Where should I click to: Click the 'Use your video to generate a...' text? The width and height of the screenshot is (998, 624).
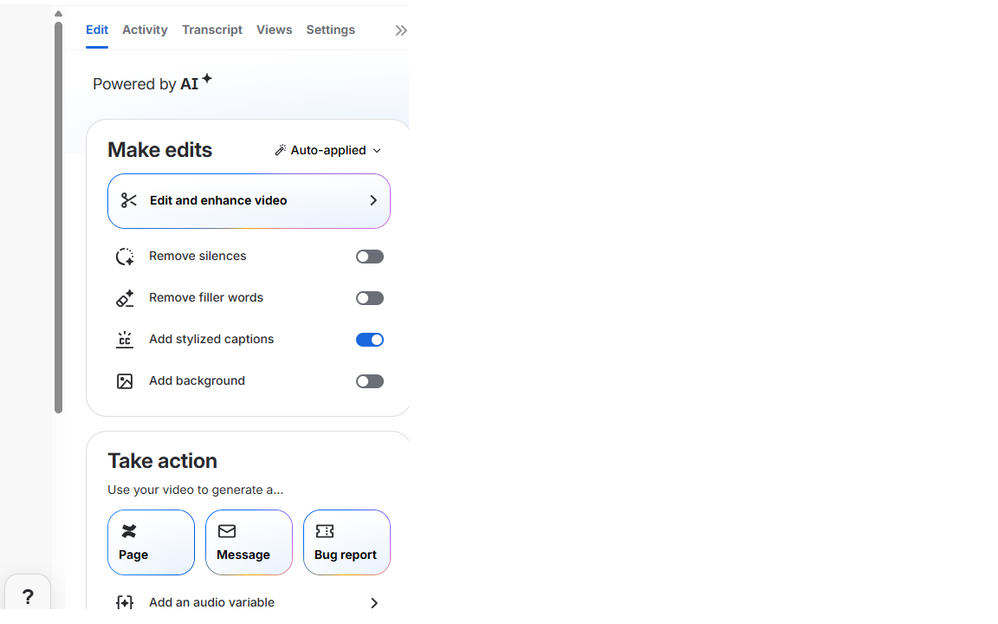(195, 490)
